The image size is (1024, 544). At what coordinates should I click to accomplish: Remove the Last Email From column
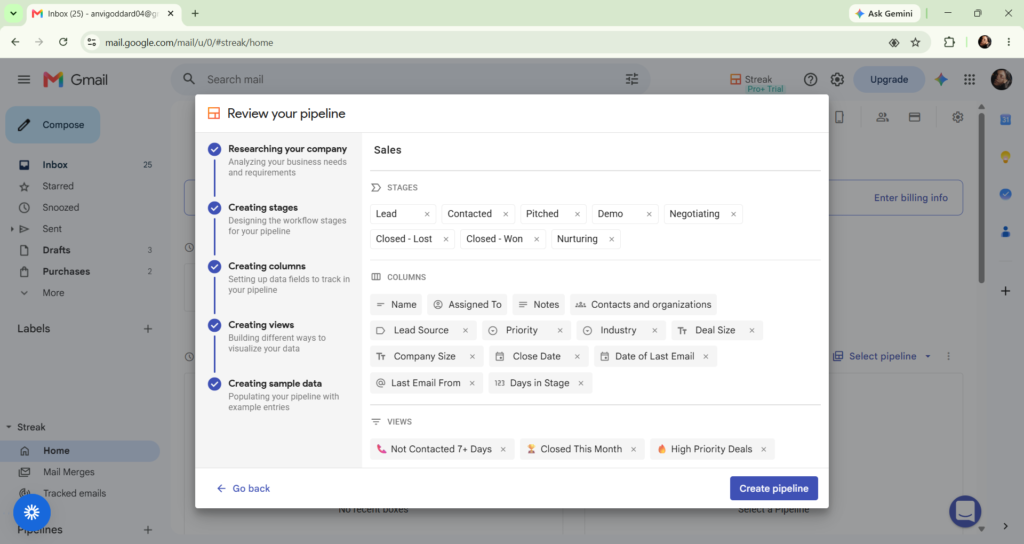pos(472,383)
